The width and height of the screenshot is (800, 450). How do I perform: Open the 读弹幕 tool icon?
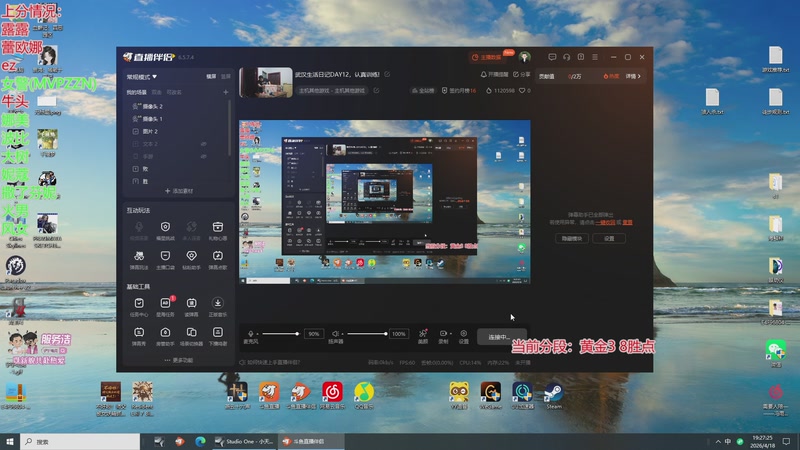(191, 303)
